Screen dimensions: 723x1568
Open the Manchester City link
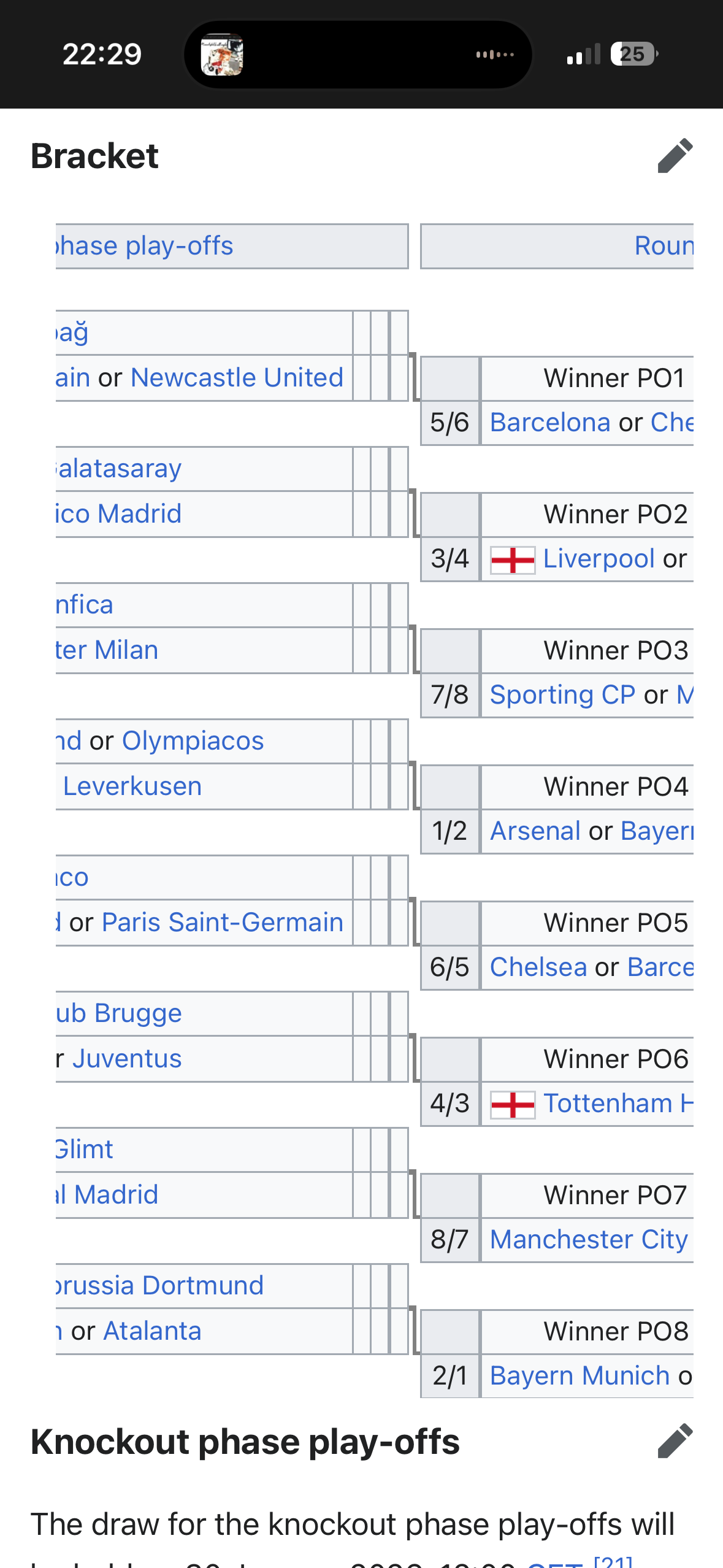coord(589,1240)
